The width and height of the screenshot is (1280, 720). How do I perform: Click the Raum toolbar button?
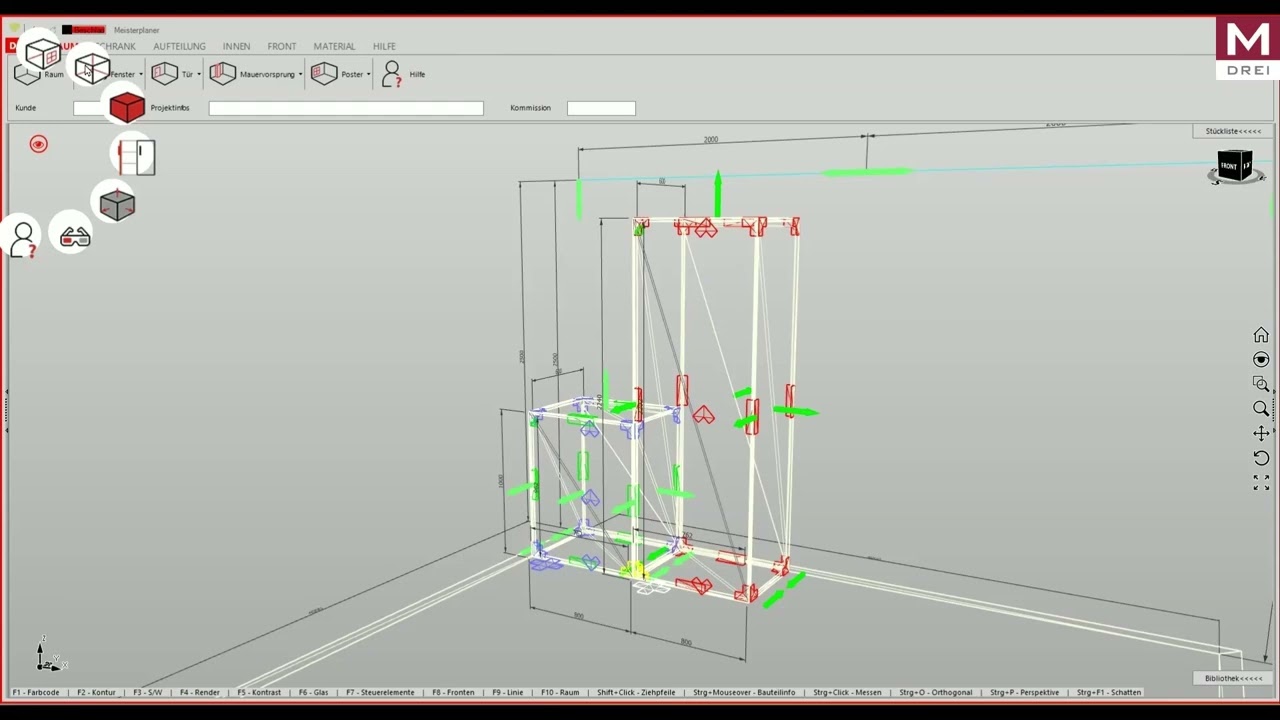tap(40, 74)
